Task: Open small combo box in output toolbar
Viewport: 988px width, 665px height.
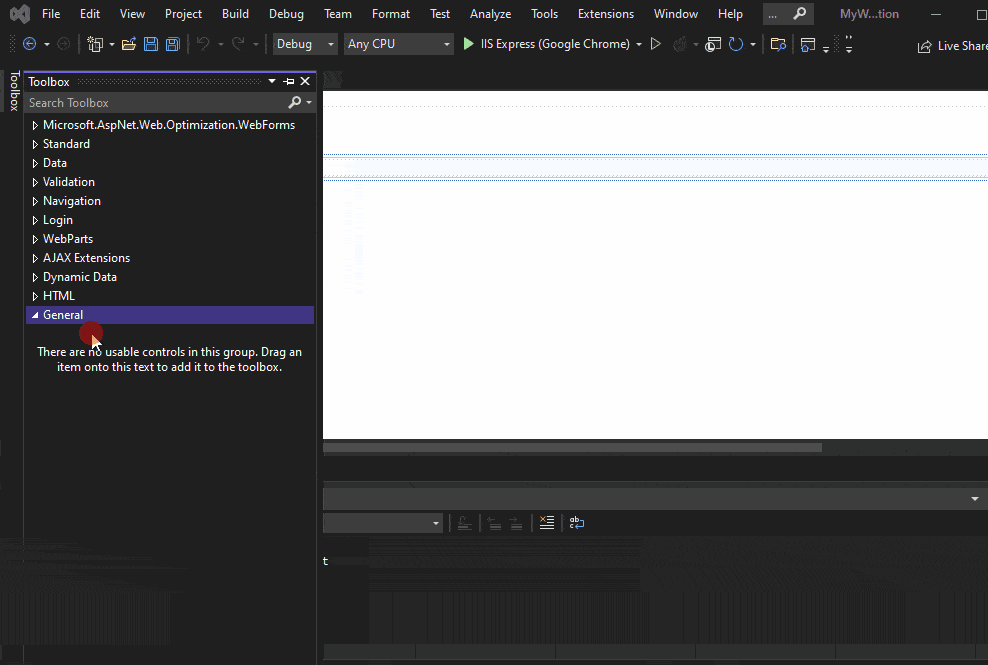Action: (x=383, y=523)
